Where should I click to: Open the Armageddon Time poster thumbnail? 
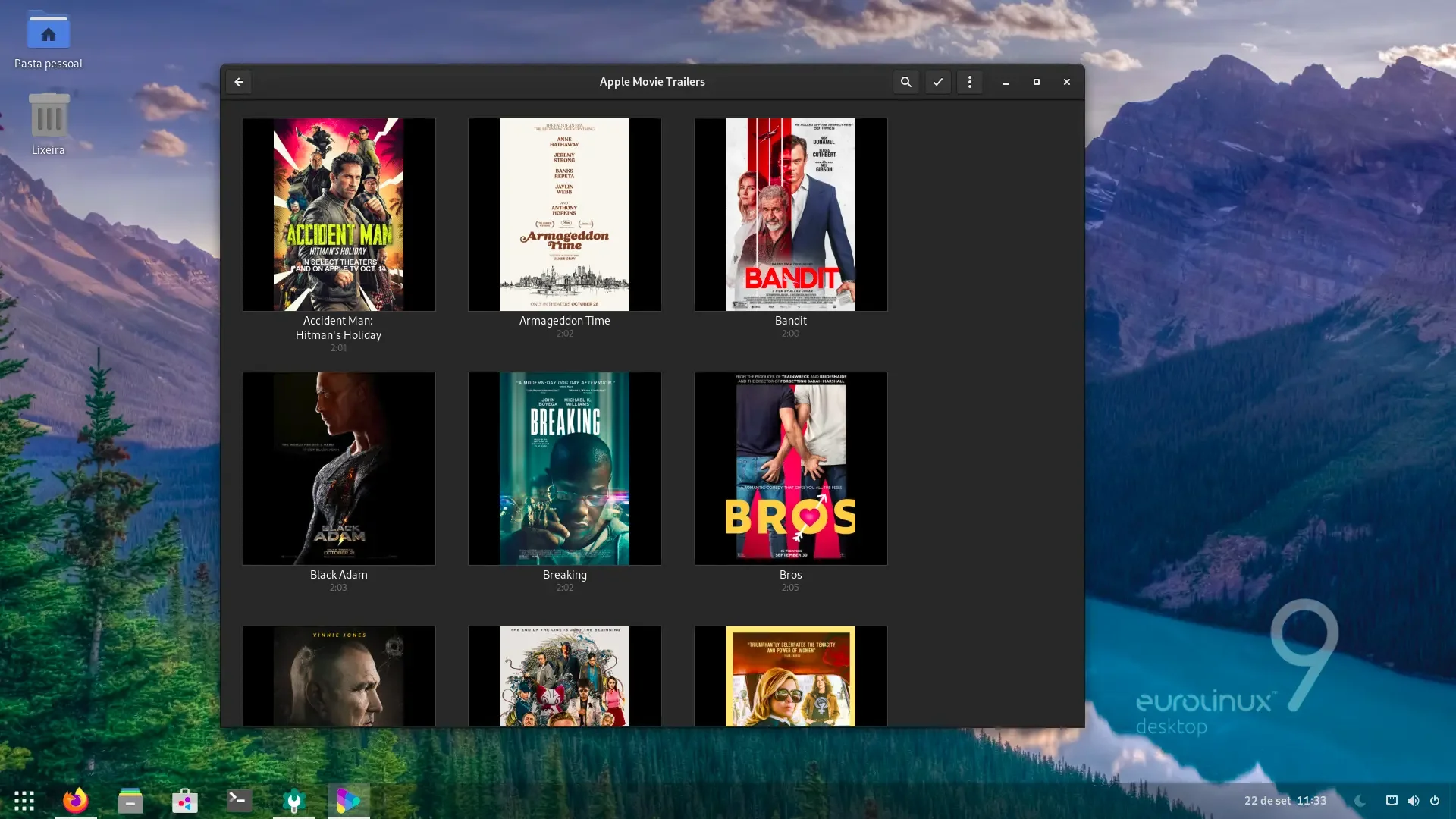pyautogui.click(x=565, y=214)
